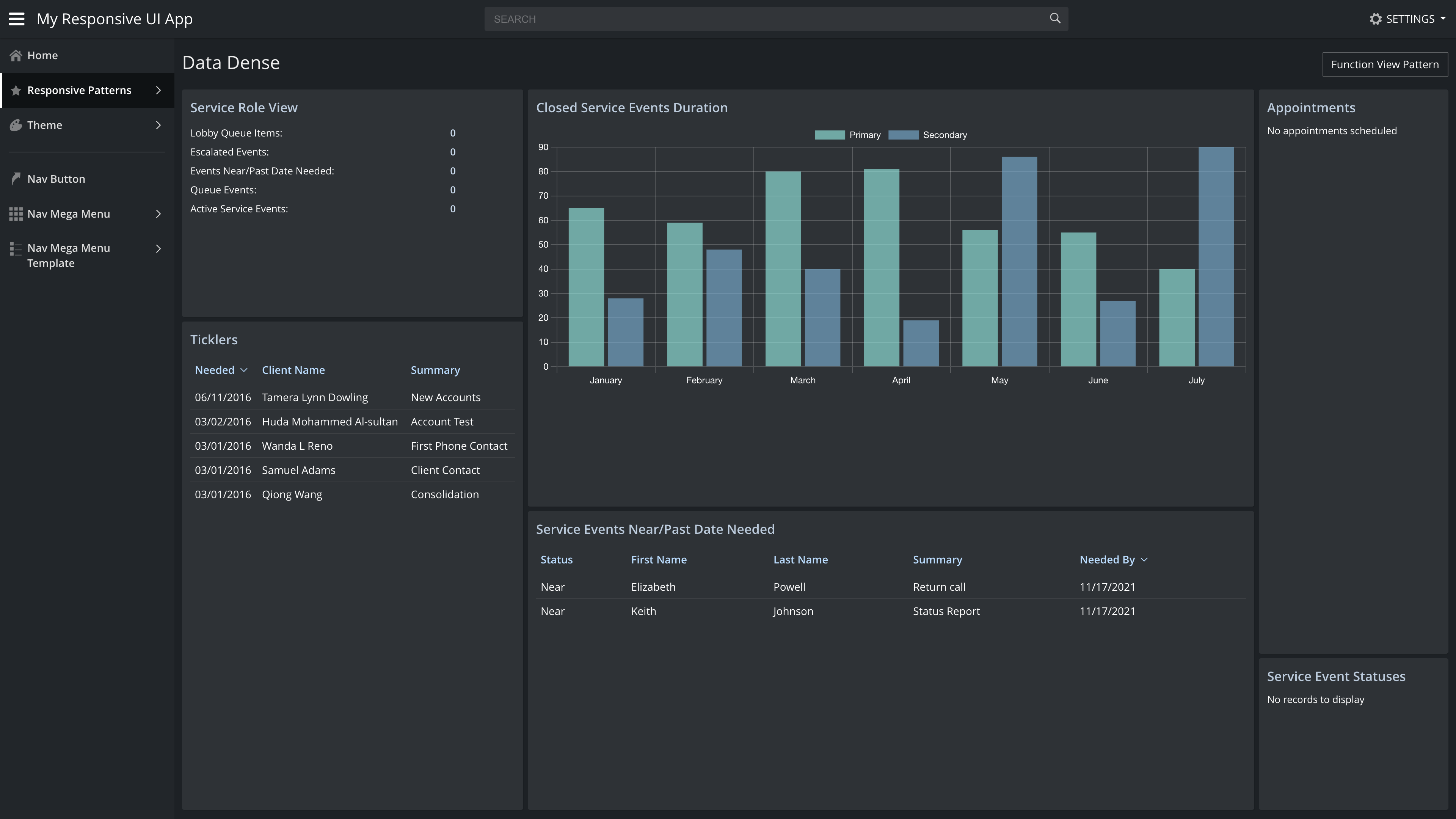Sort Ticklers by Needed column

(215, 370)
